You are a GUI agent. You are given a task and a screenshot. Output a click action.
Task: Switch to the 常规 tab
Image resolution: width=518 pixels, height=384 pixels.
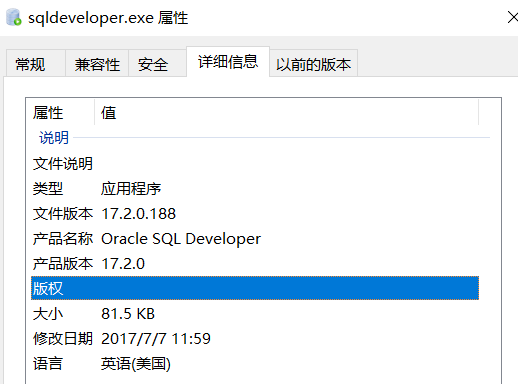coord(36,63)
